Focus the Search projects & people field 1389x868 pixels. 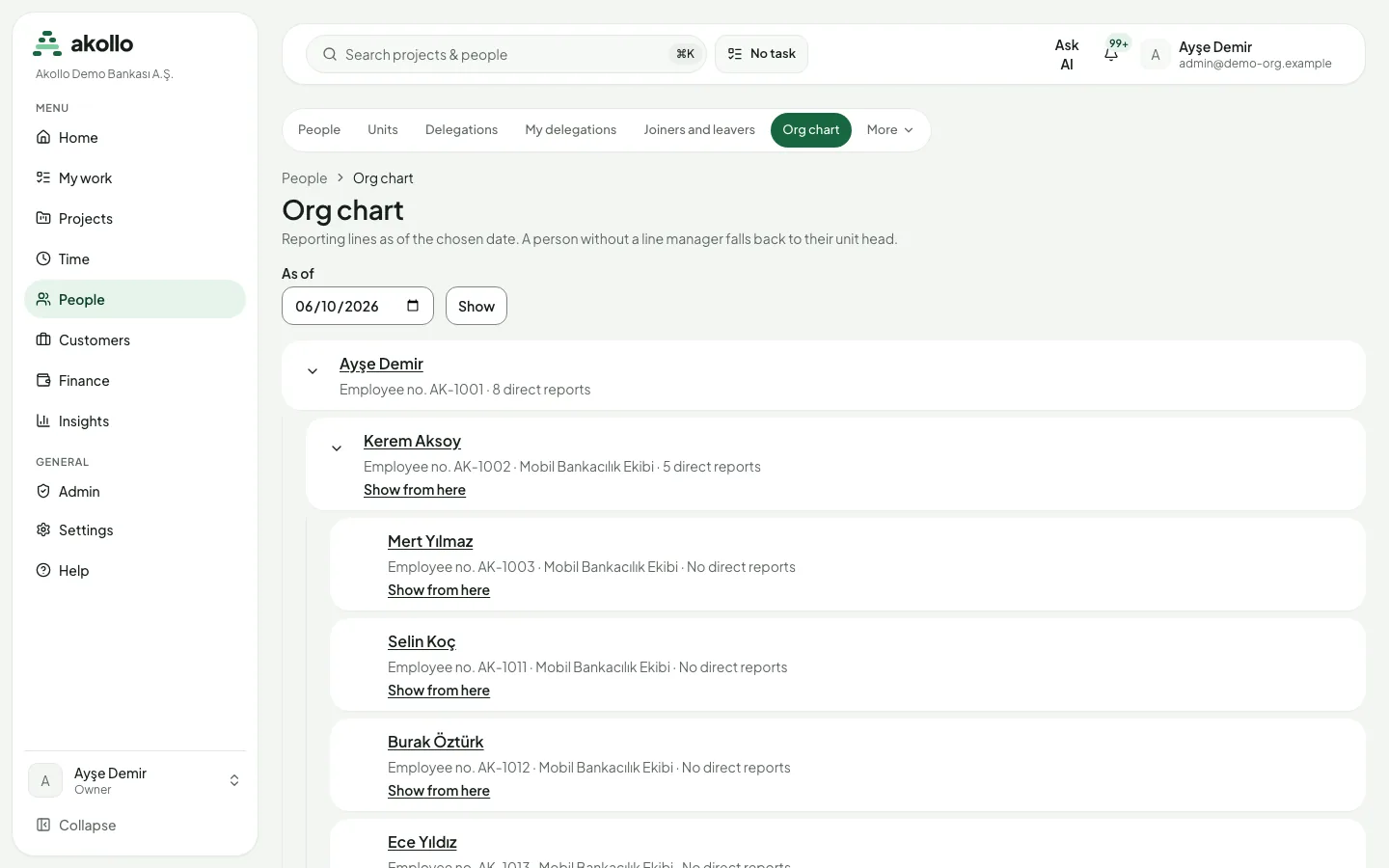point(506,54)
